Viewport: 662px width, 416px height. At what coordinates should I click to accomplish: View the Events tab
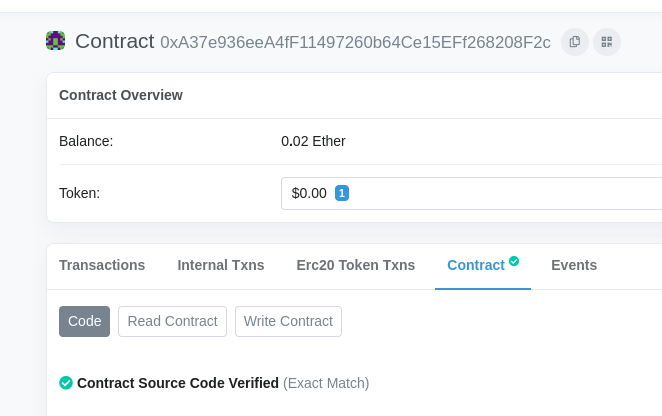click(x=574, y=265)
